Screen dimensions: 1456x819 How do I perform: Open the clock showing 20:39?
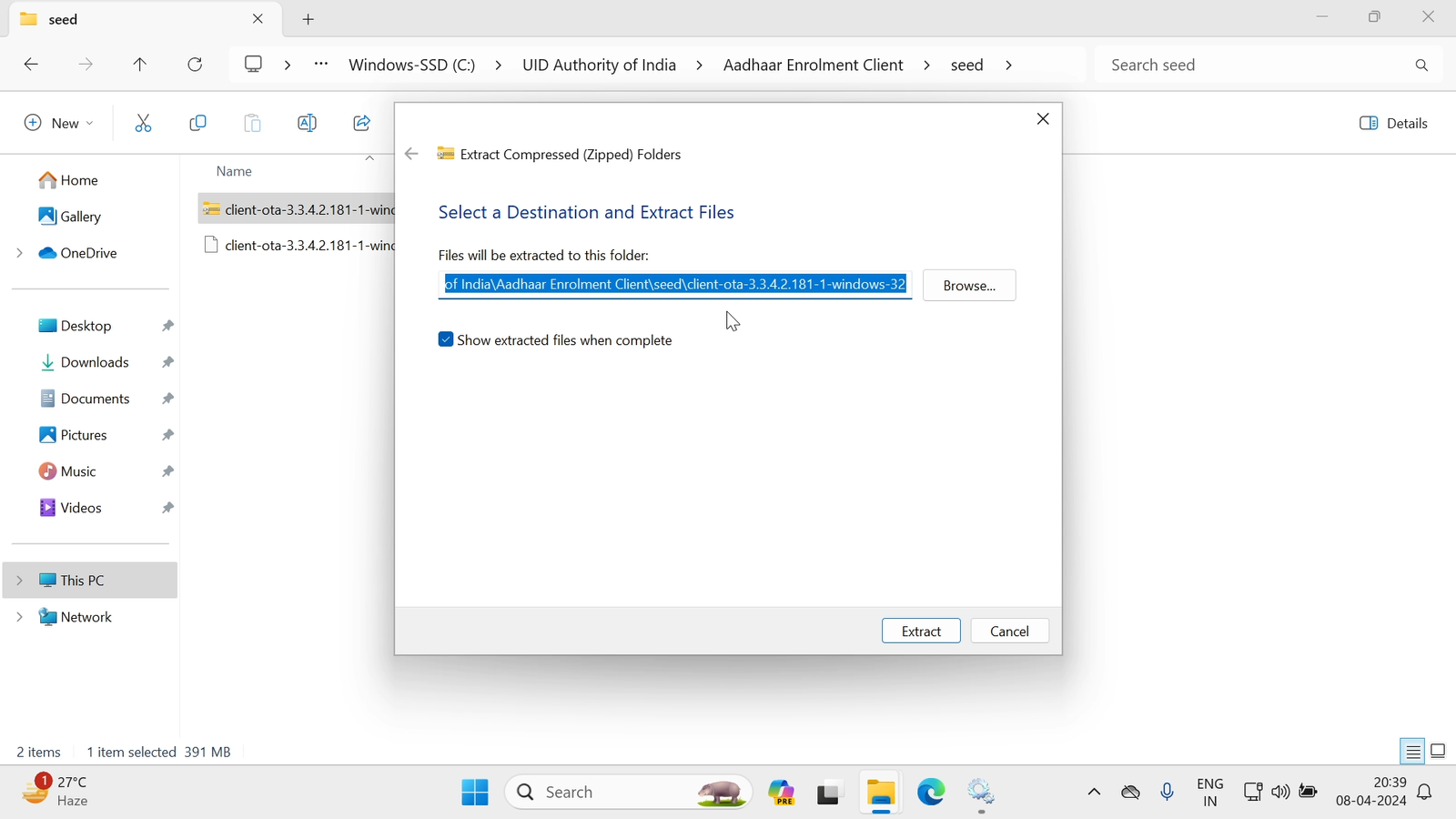(1370, 792)
